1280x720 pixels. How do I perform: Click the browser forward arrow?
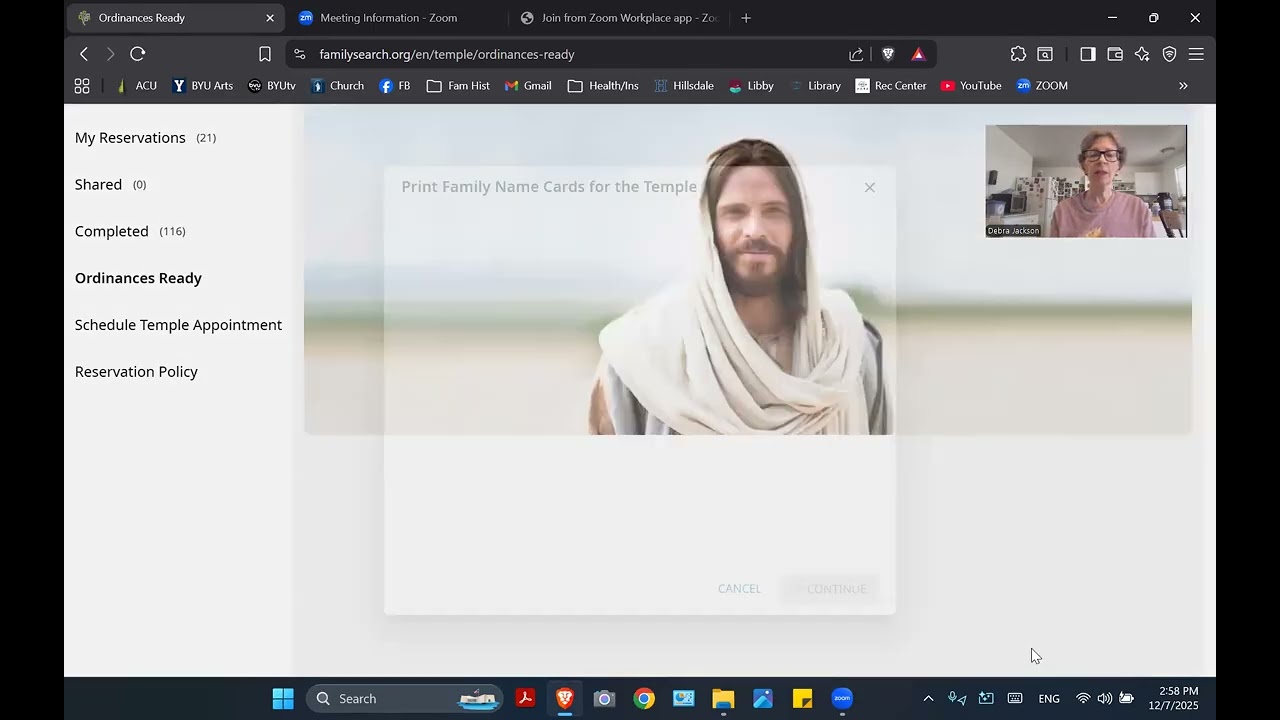(x=111, y=54)
